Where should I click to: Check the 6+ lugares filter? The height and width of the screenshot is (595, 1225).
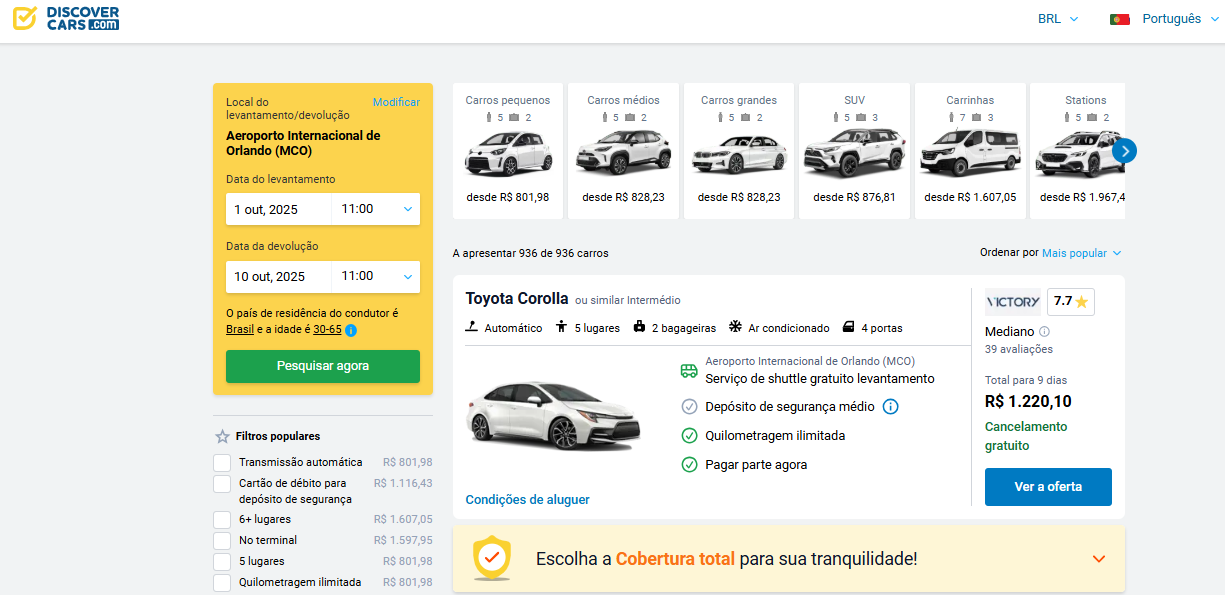tap(222, 519)
